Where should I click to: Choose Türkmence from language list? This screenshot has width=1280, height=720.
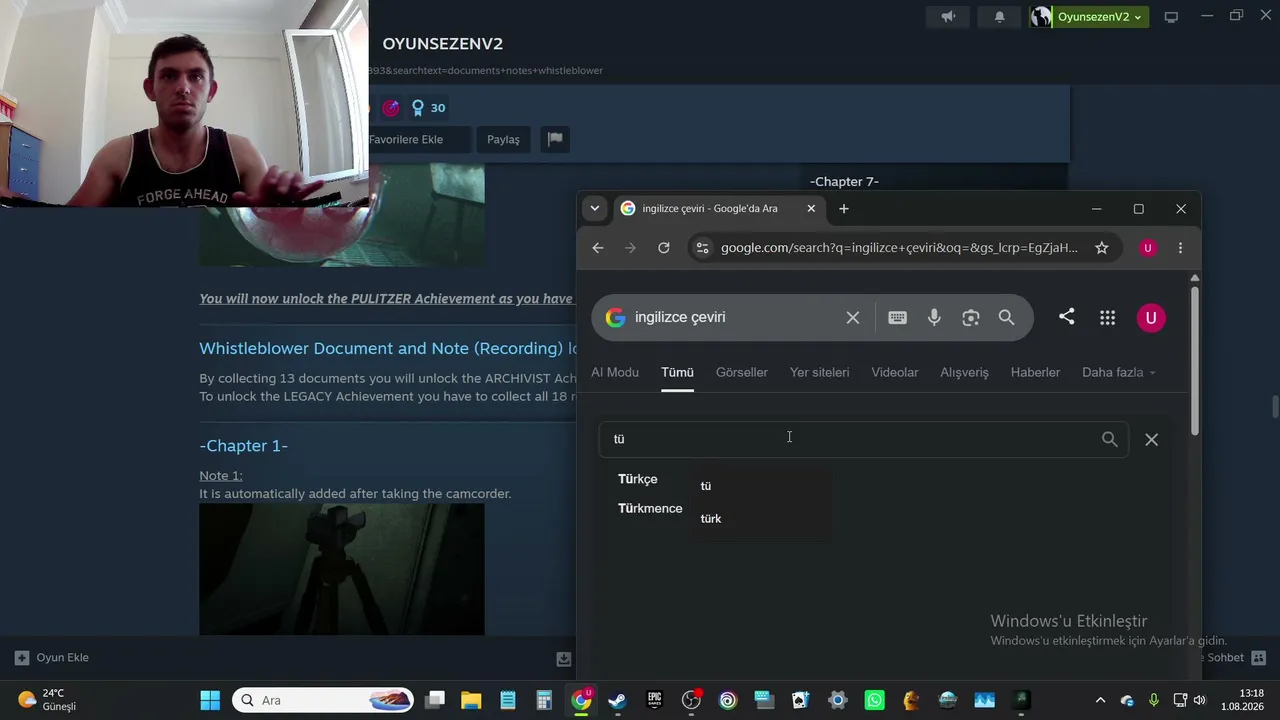tap(650, 508)
